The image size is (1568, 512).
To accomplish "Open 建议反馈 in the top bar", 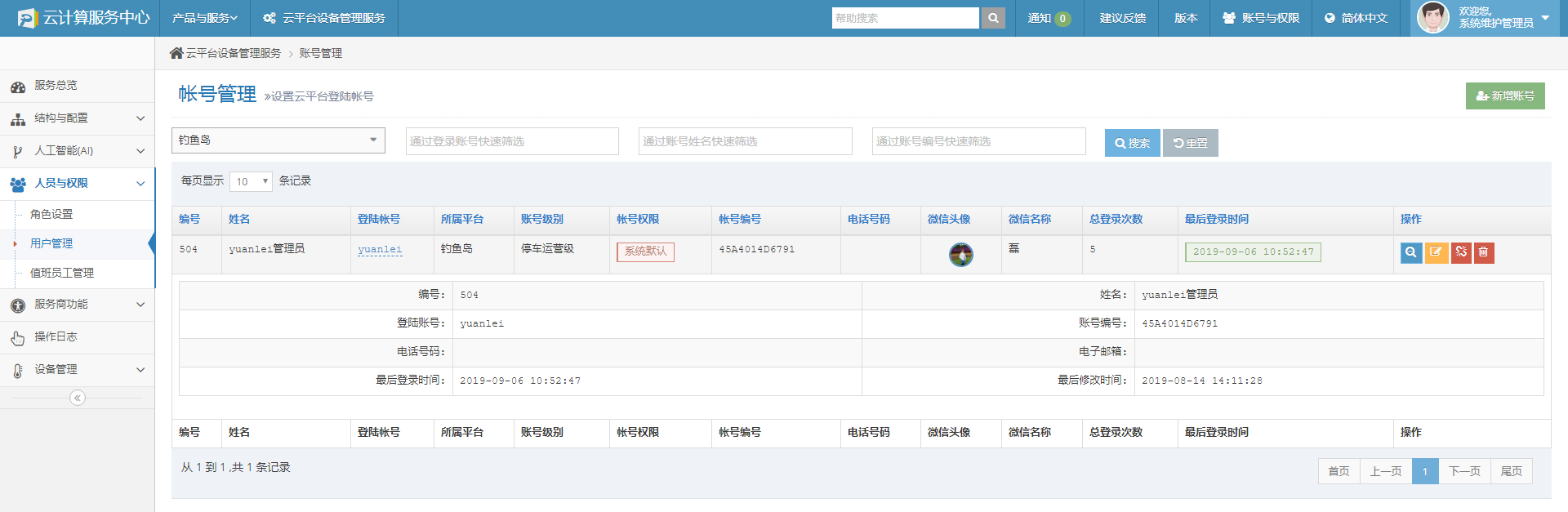I will pyautogui.click(x=1122, y=18).
